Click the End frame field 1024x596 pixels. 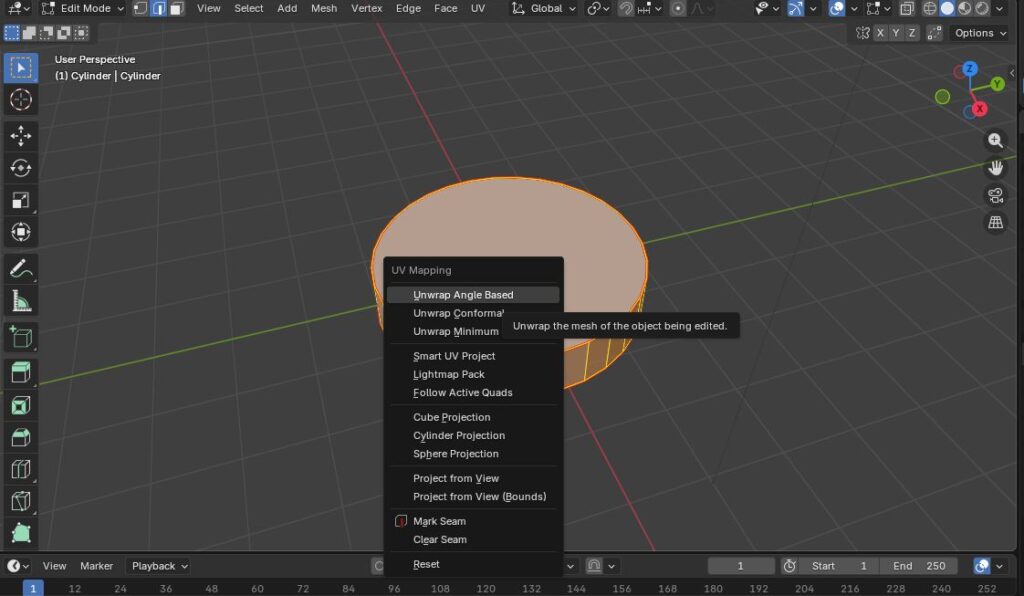[921, 566]
